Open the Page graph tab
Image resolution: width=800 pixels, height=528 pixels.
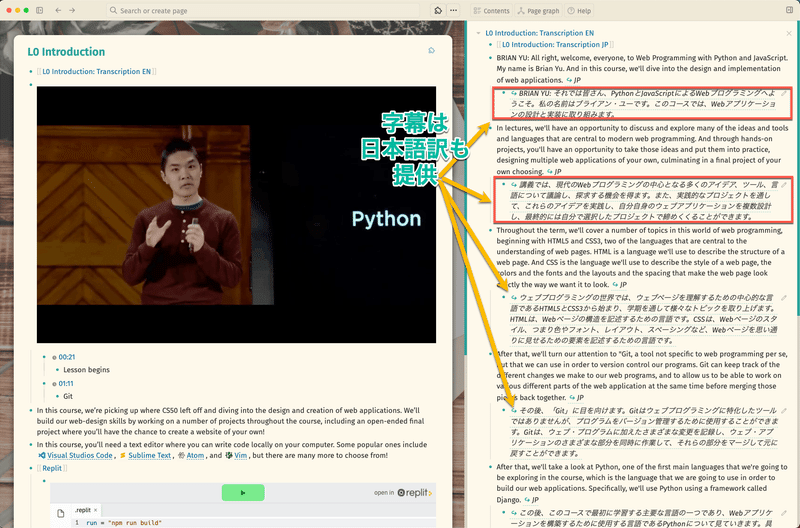tap(538, 11)
